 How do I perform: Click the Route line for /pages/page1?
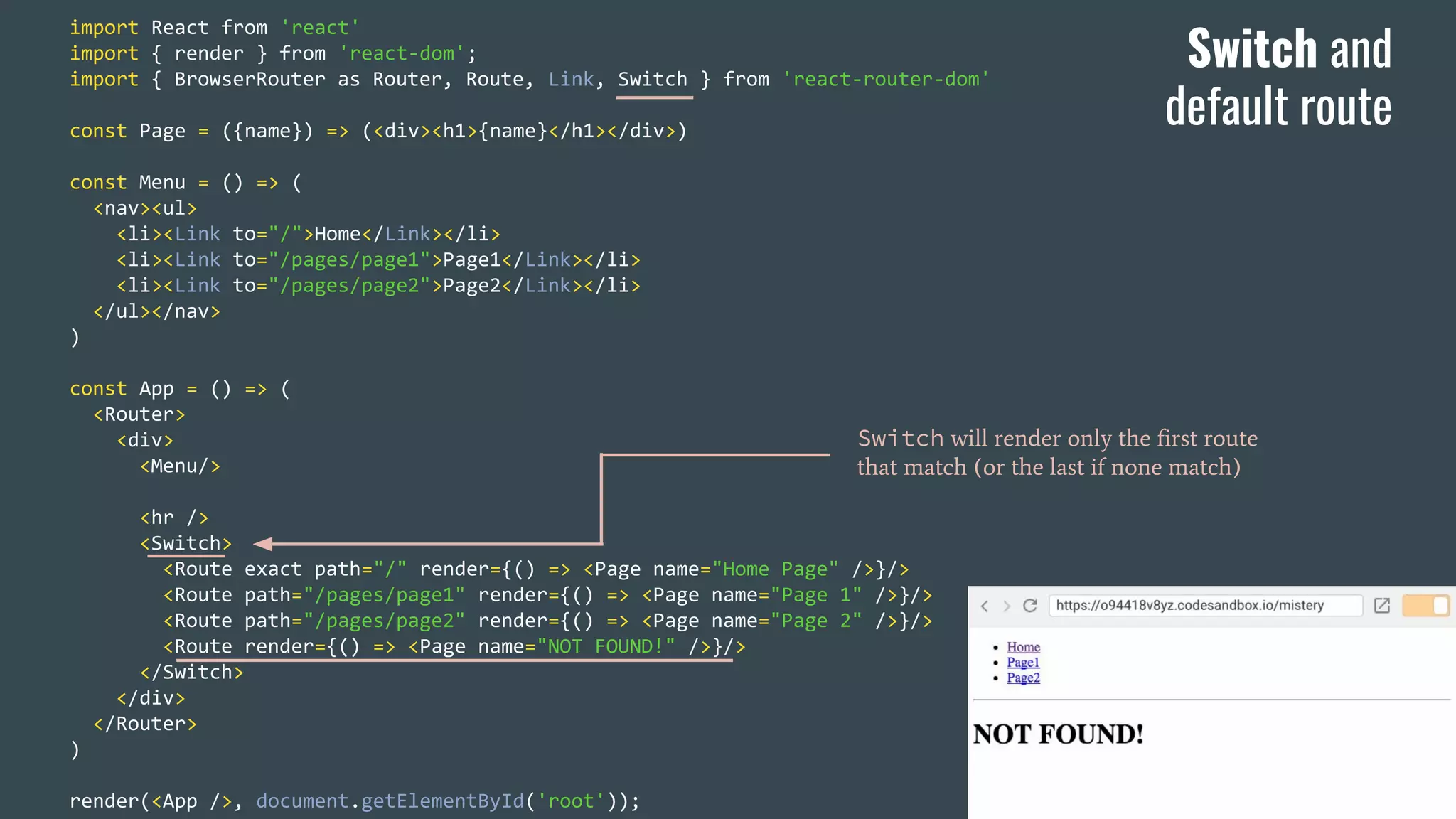(547, 595)
